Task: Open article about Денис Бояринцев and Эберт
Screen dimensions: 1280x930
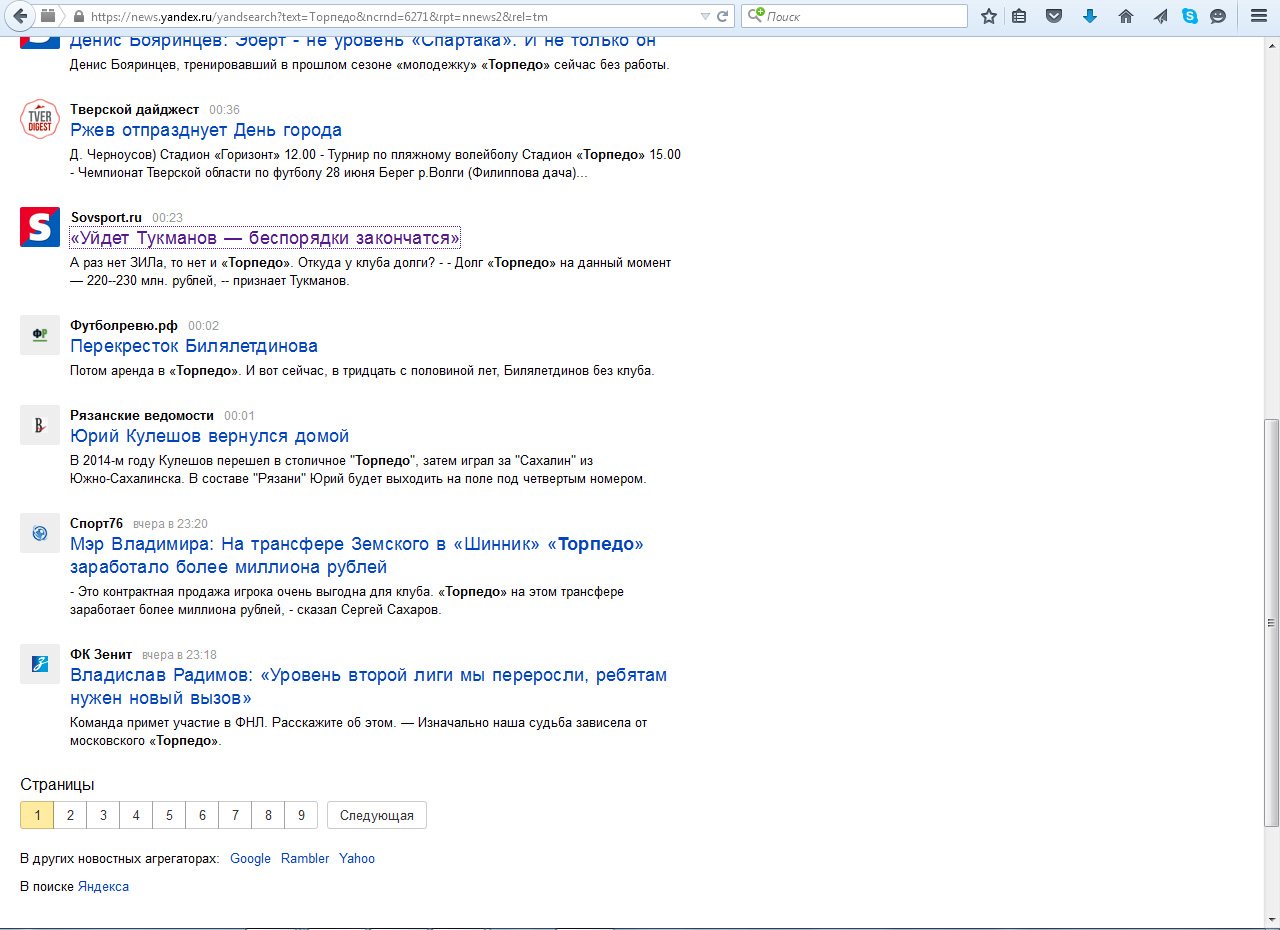Action: tap(363, 40)
